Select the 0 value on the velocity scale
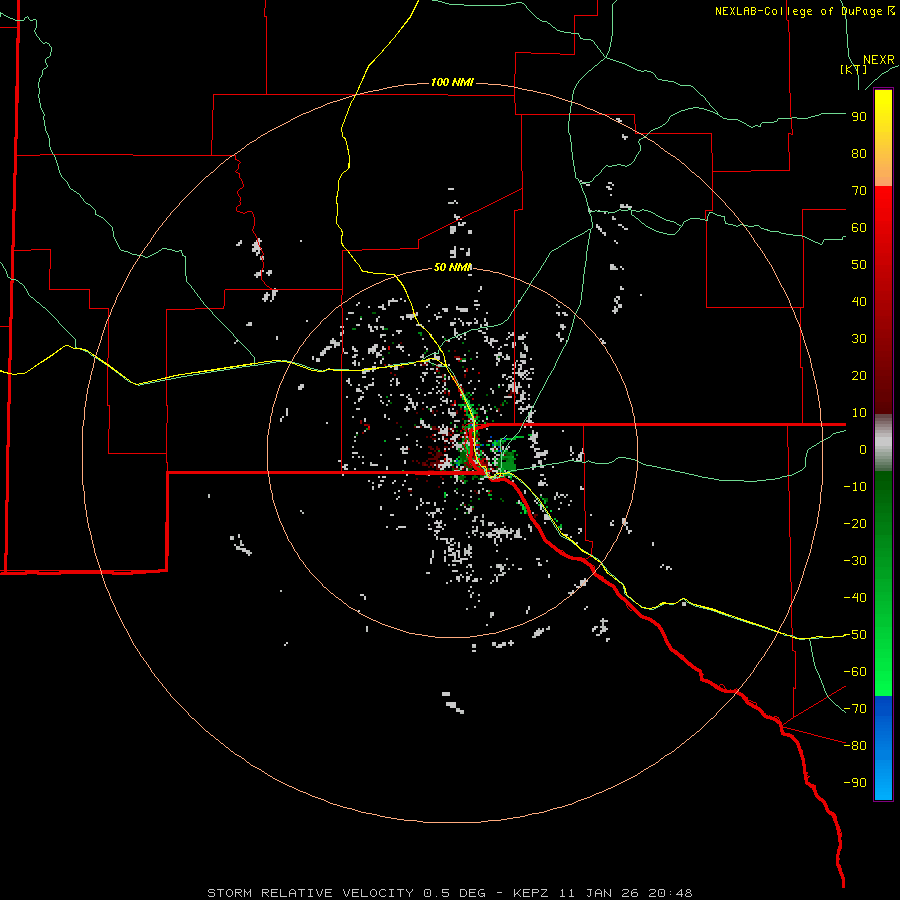Screen dimensions: 900x900 coord(863,449)
